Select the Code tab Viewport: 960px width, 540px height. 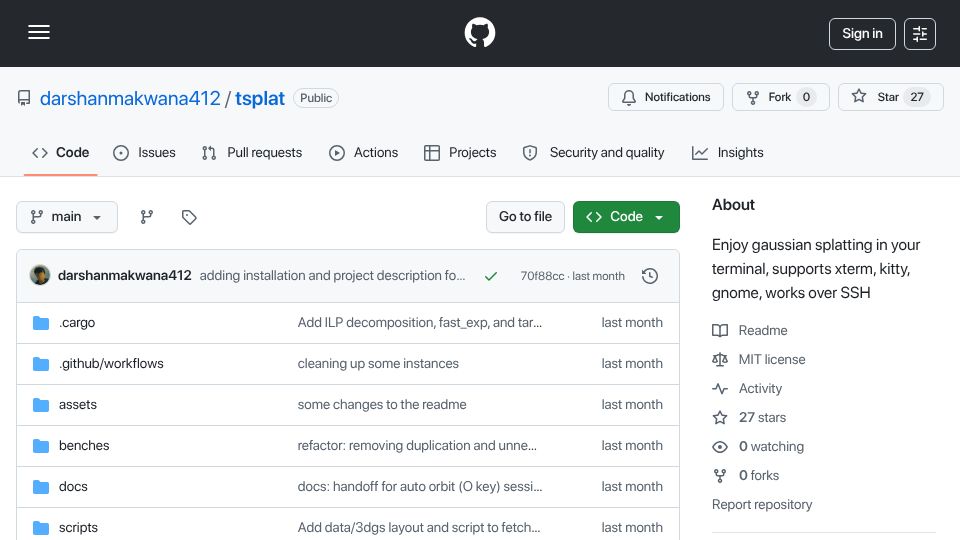click(x=61, y=152)
